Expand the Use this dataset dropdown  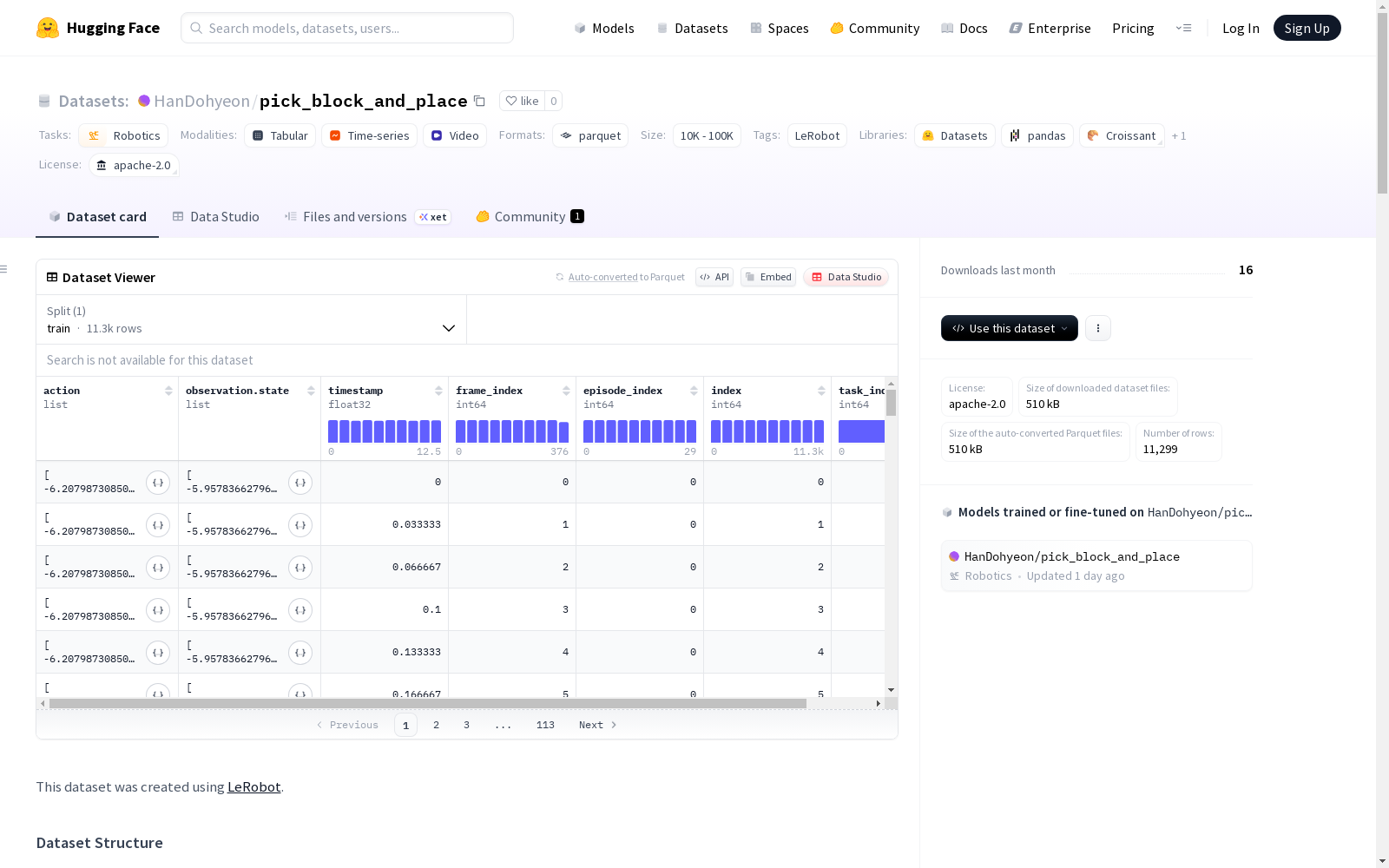(1010, 328)
